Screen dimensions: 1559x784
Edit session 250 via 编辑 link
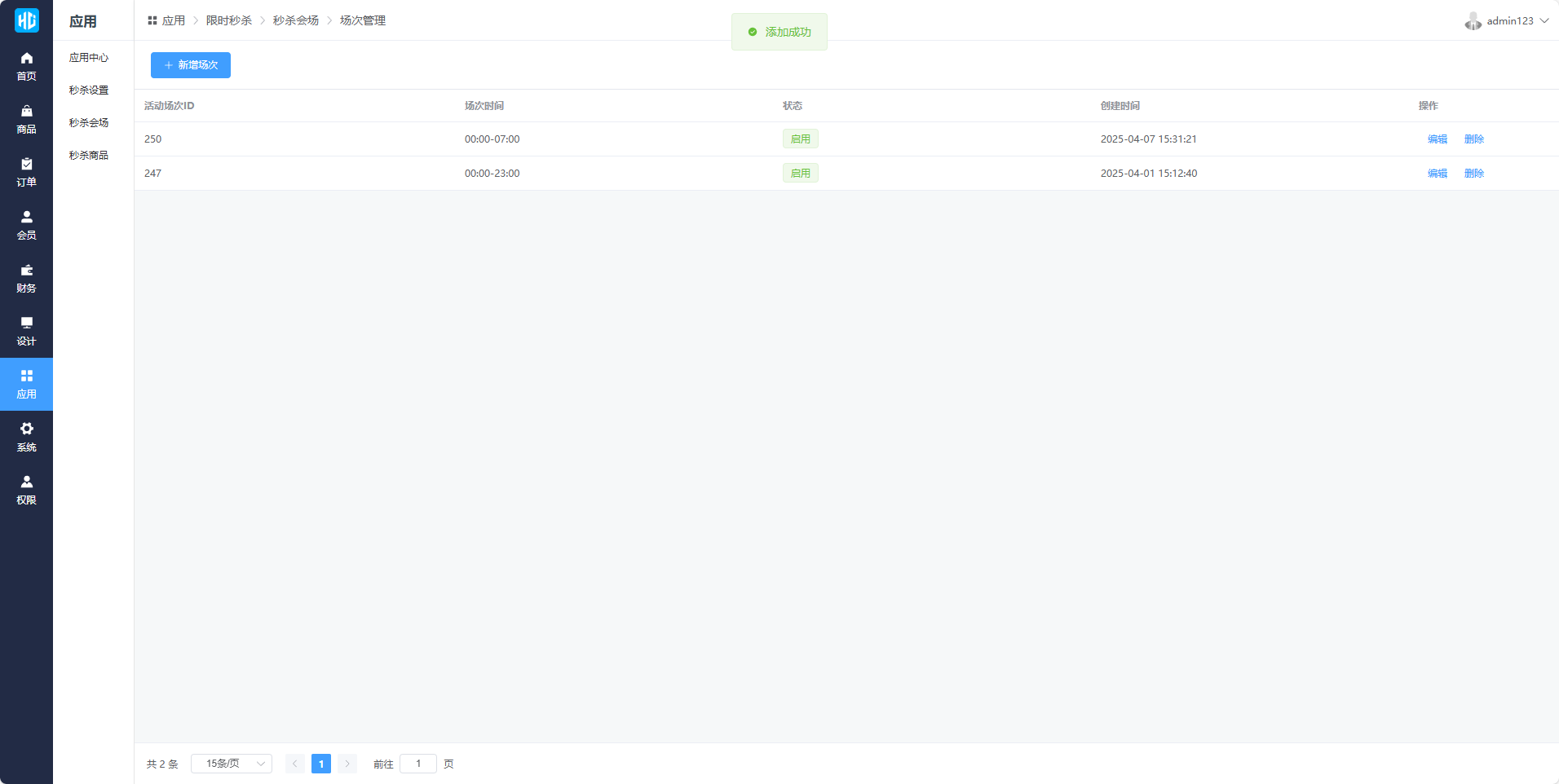[x=1437, y=139]
